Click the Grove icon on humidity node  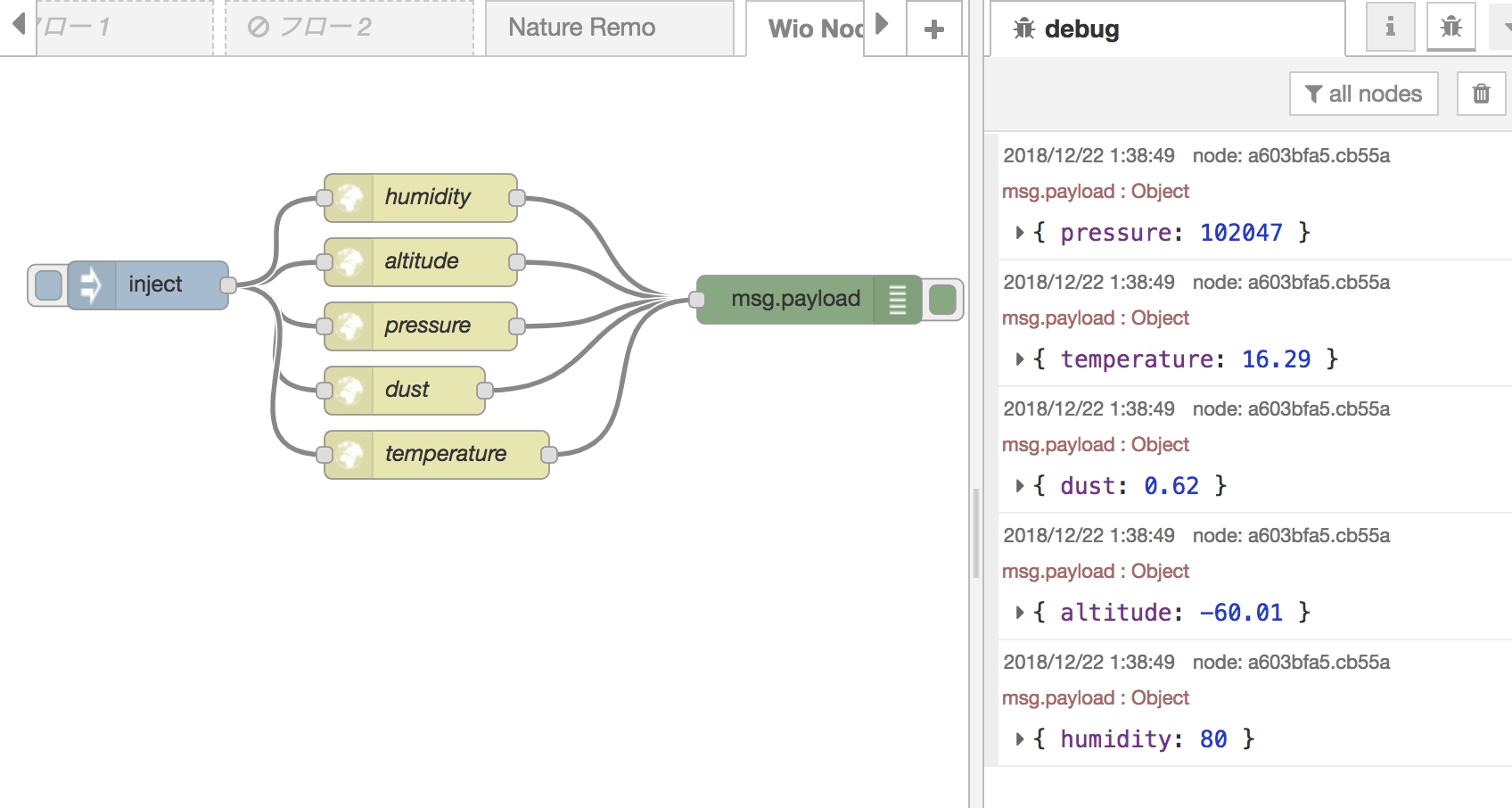coord(349,197)
